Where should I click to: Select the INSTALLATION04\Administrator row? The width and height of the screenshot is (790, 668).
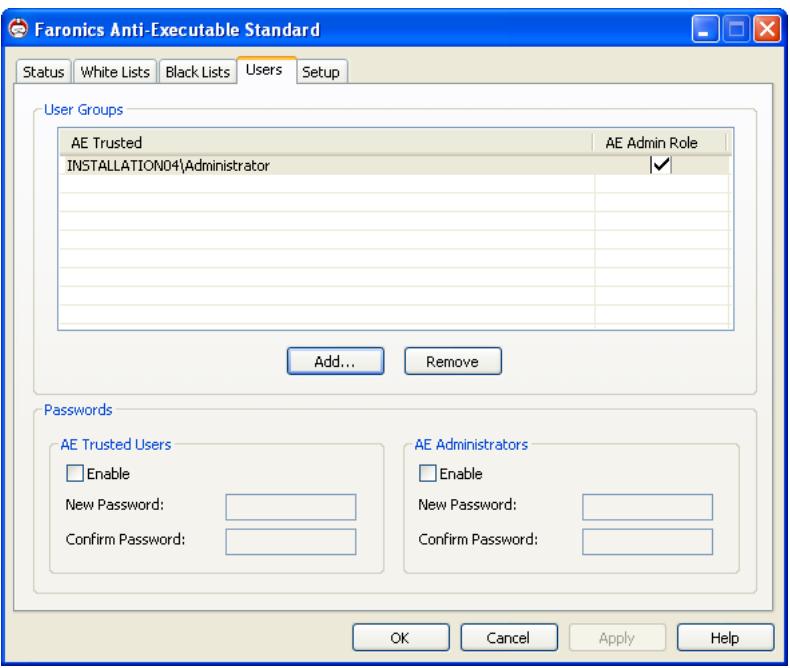(394, 165)
